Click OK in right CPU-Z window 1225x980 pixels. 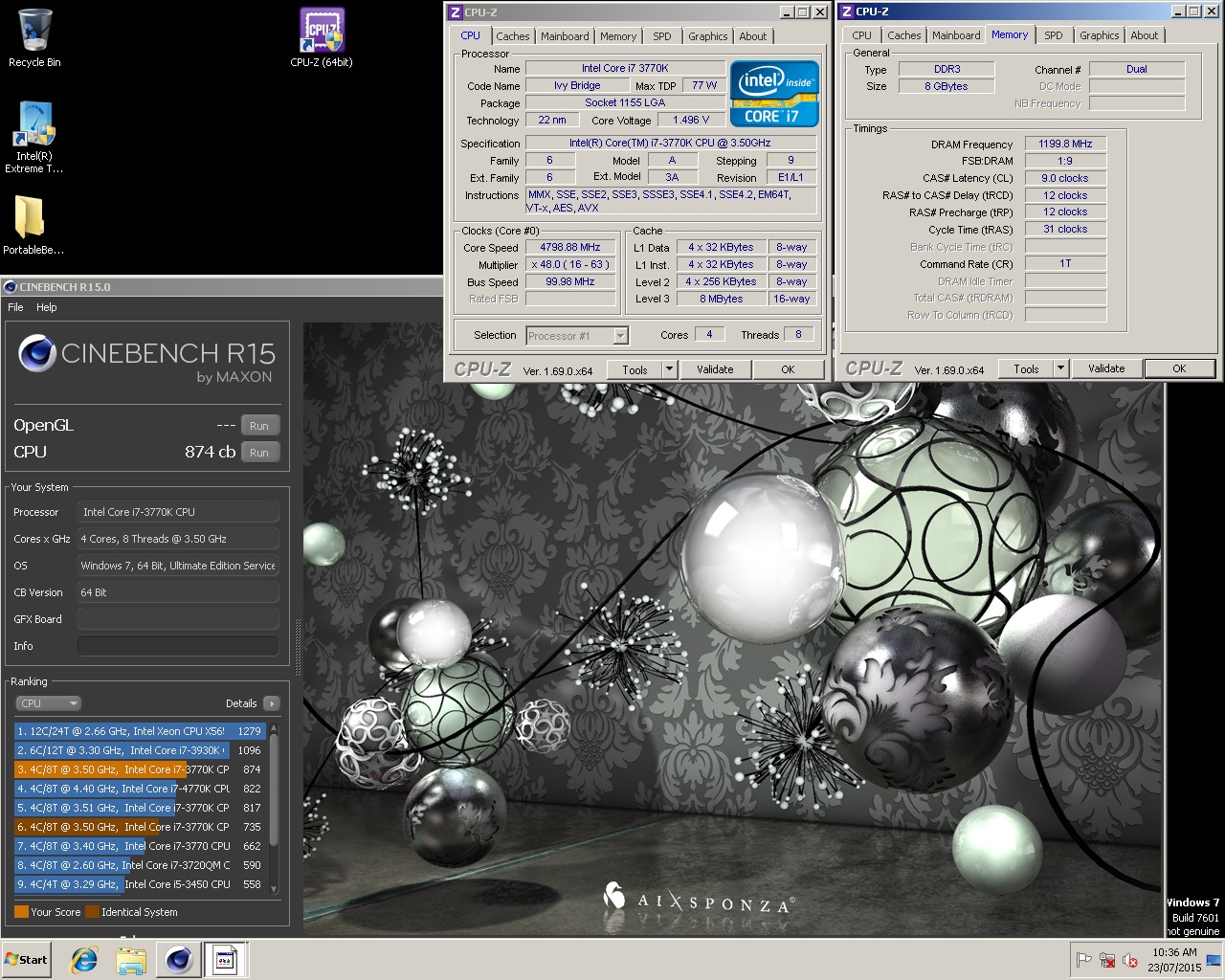pos(1179,369)
